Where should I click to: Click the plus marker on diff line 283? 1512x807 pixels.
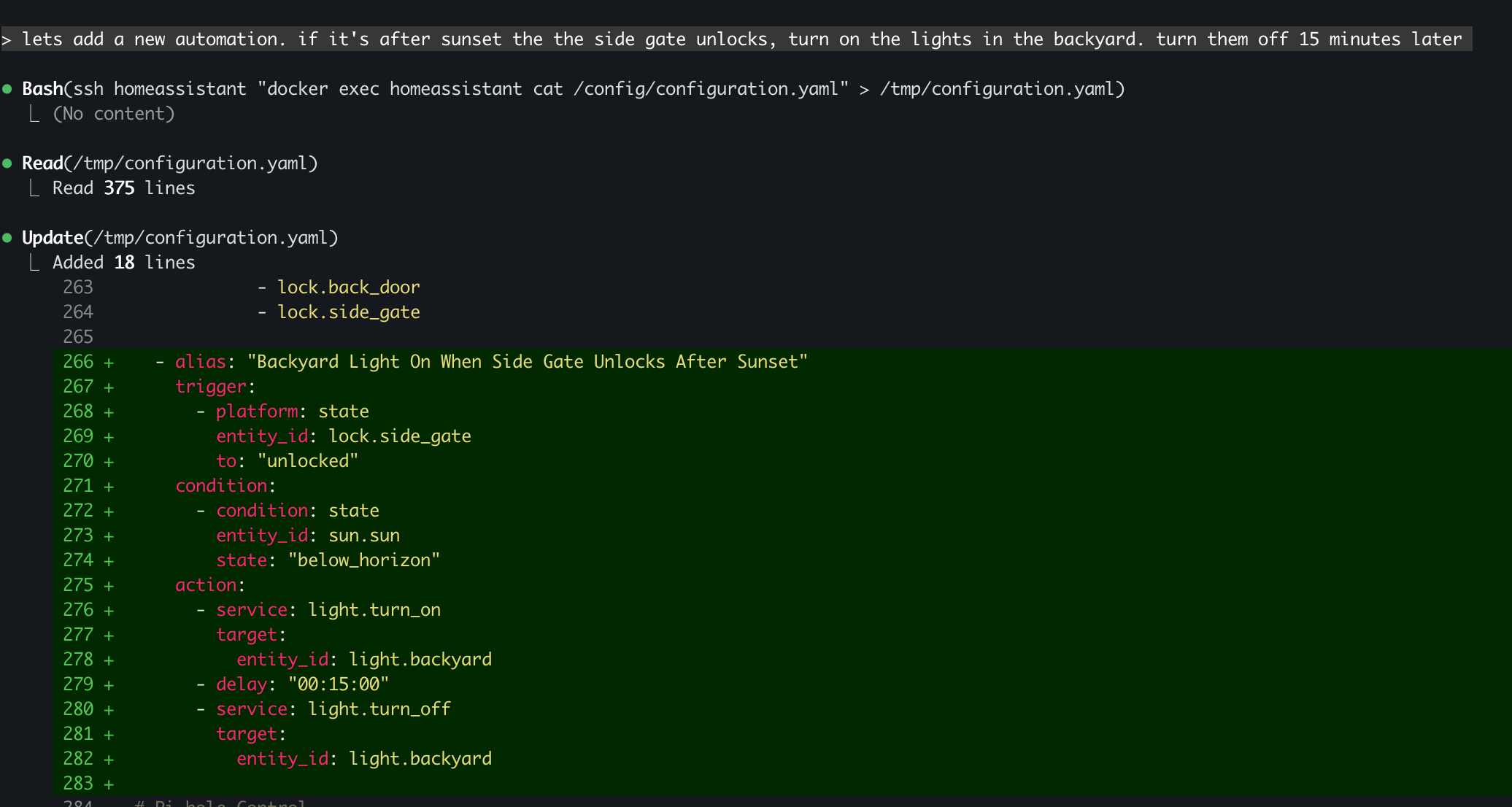click(x=109, y=784)
